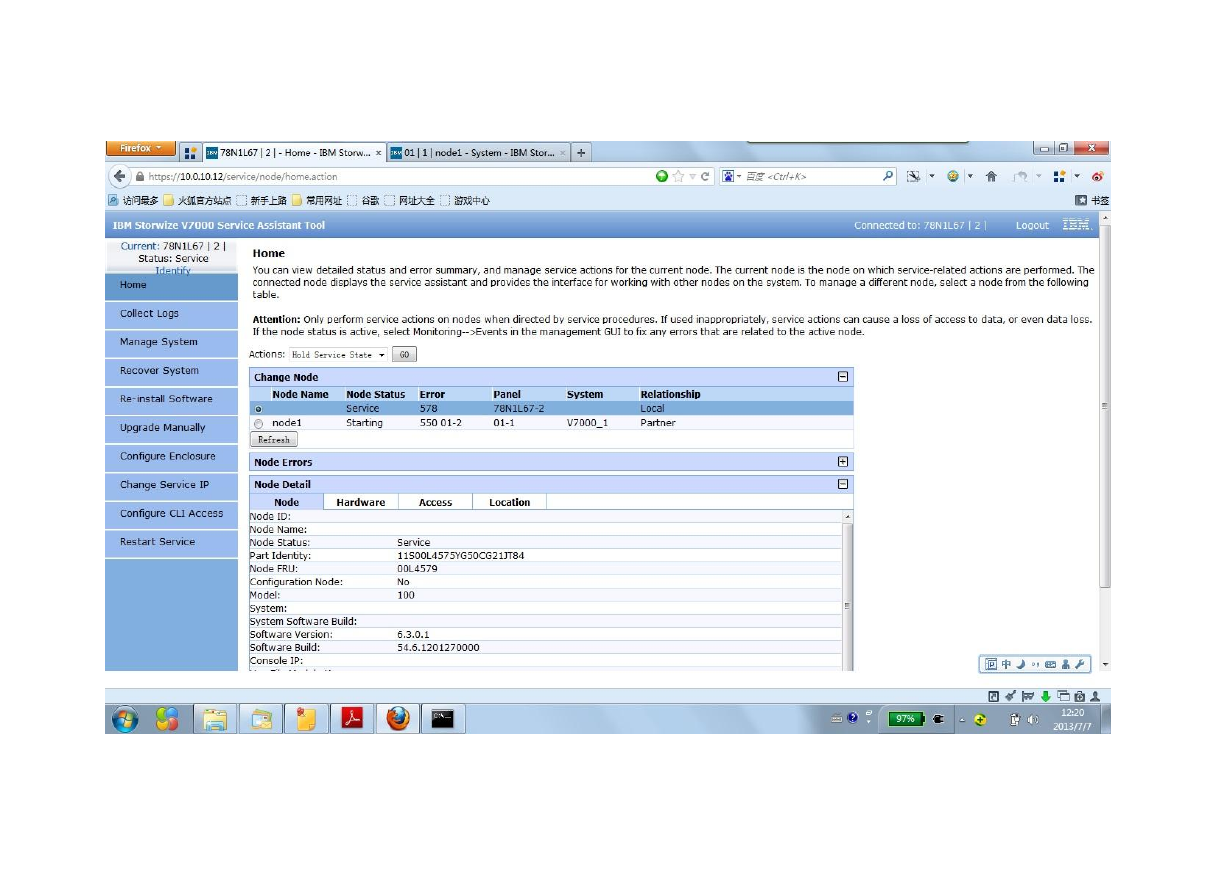This screenshot has height=869, width=1228.
Task: Open the 谷歌 bookmark
Action: point(363,201)
